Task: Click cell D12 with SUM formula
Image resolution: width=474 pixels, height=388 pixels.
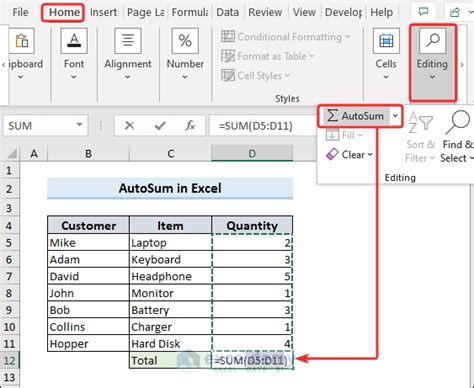Action: tap(252, 360)
